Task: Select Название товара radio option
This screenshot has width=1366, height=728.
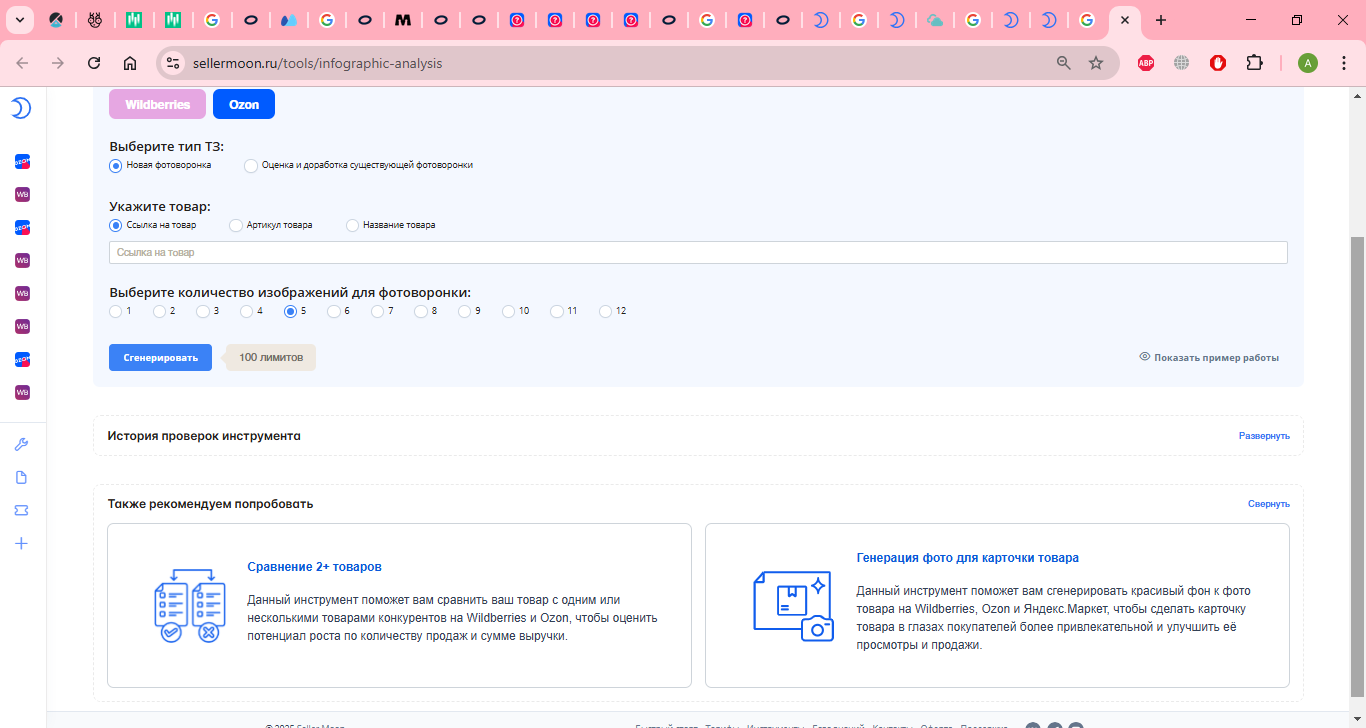Action: tap(352, 225)
